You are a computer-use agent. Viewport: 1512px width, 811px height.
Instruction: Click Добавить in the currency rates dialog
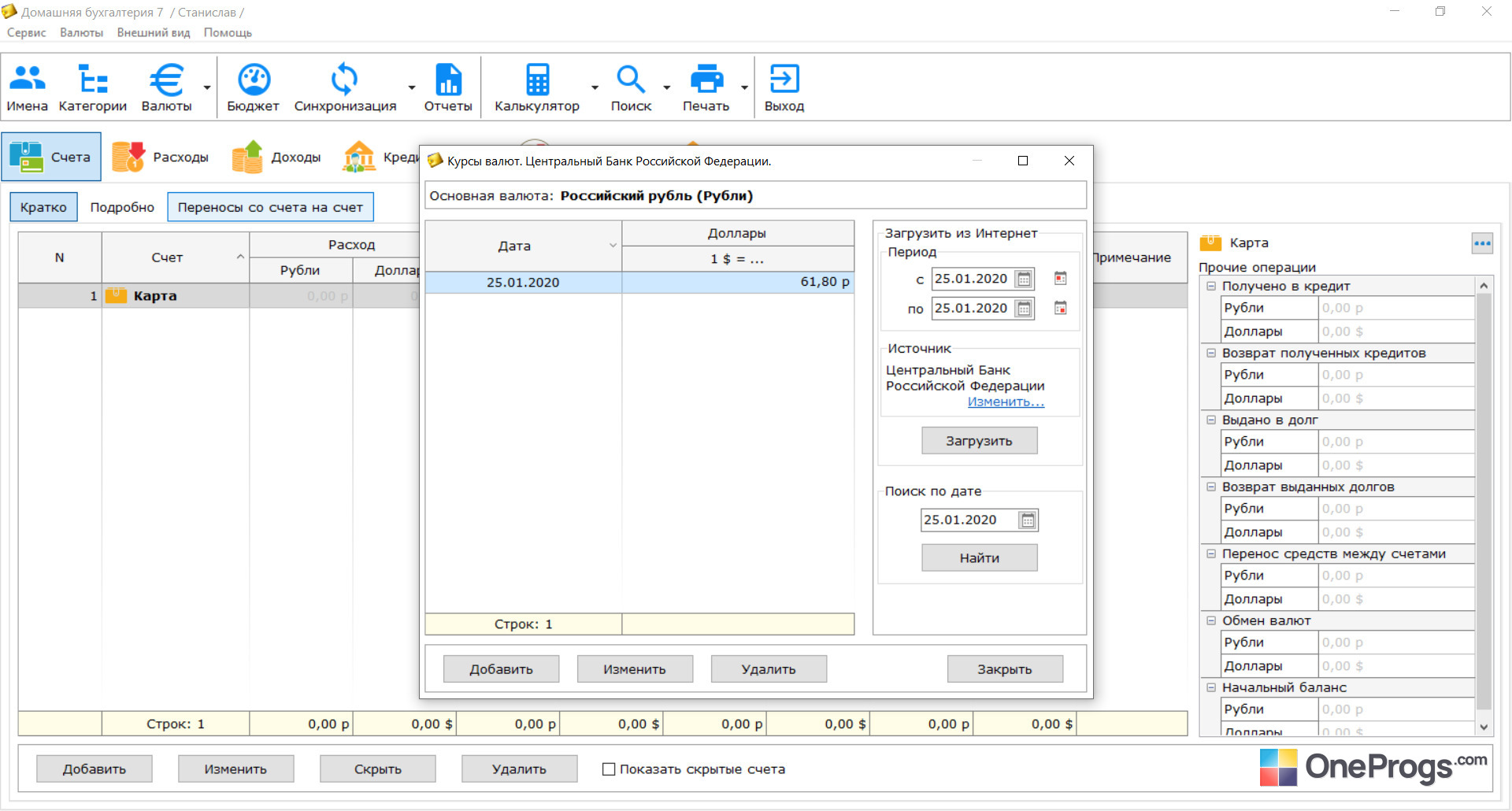coord(502,669)
